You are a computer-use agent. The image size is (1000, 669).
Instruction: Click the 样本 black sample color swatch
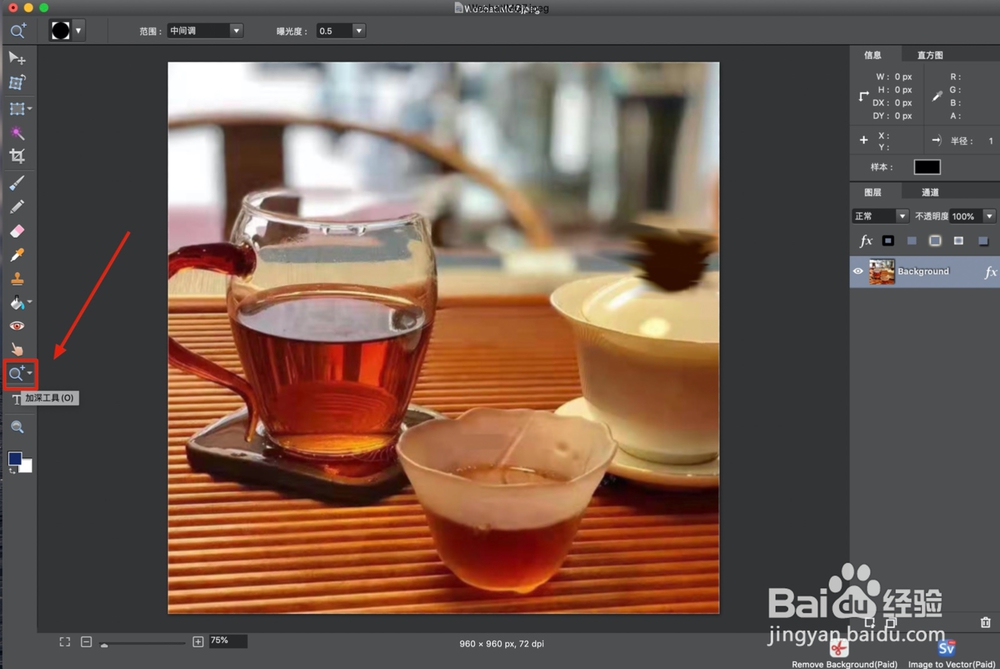click(927, 167)
